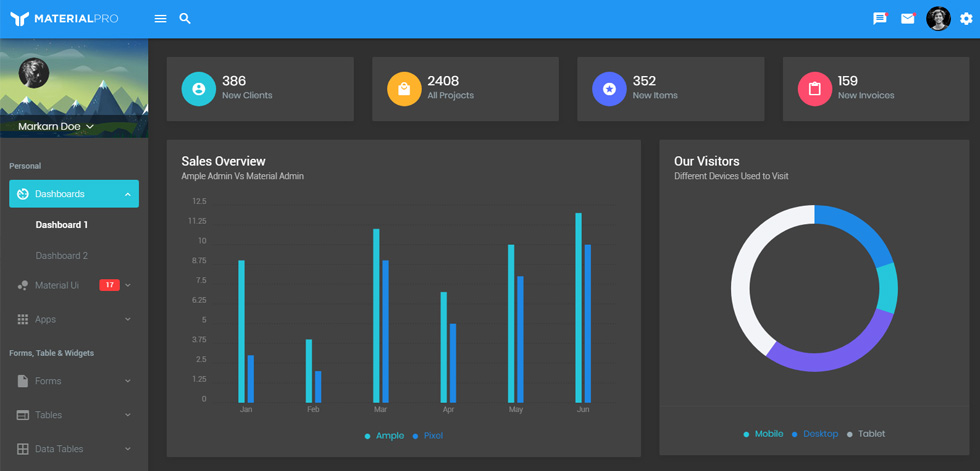The image size is (980, 471).
Task: Toggle the Pixel legend entry
Action: pyautogui.click(x=428, y=436)
